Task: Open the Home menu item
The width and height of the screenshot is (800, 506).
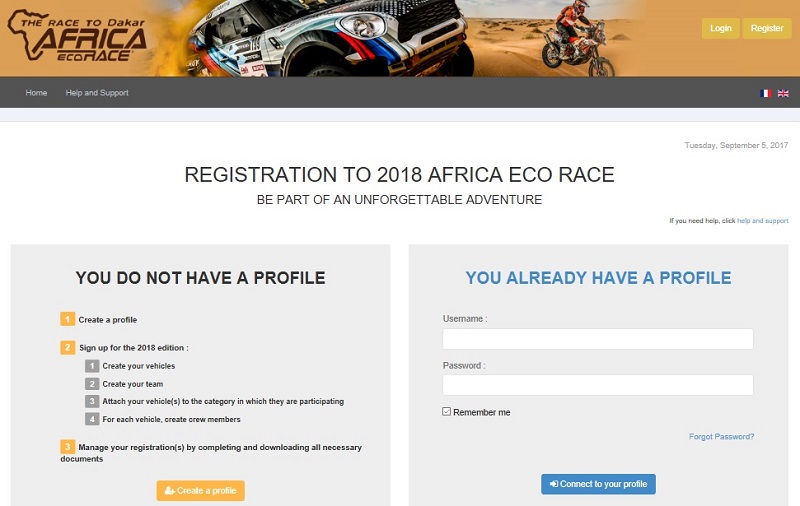Action: 36,93
